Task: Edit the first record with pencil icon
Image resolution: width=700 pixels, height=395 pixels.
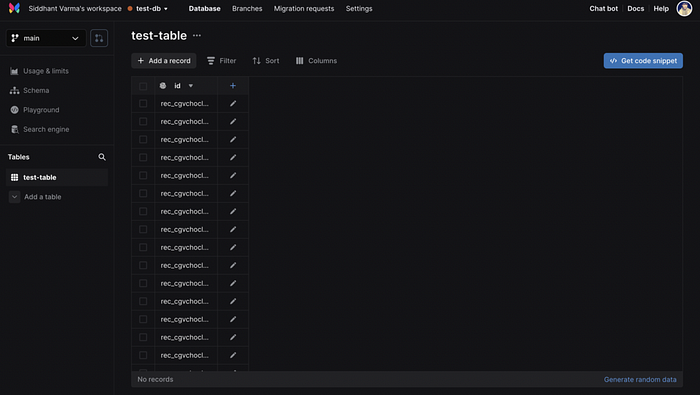Action: coord(233,104)
